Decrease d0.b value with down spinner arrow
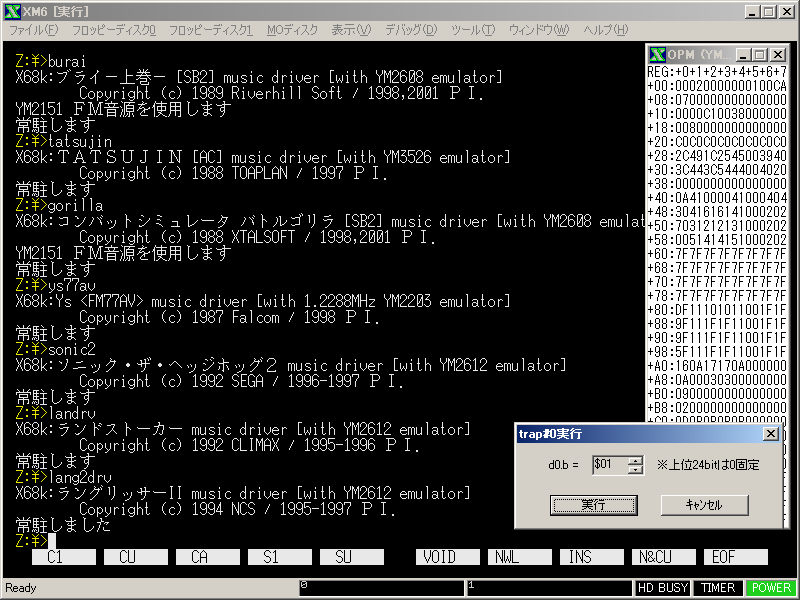The width and height of the screenshot is (800, 600). click(x=635, y=469)
